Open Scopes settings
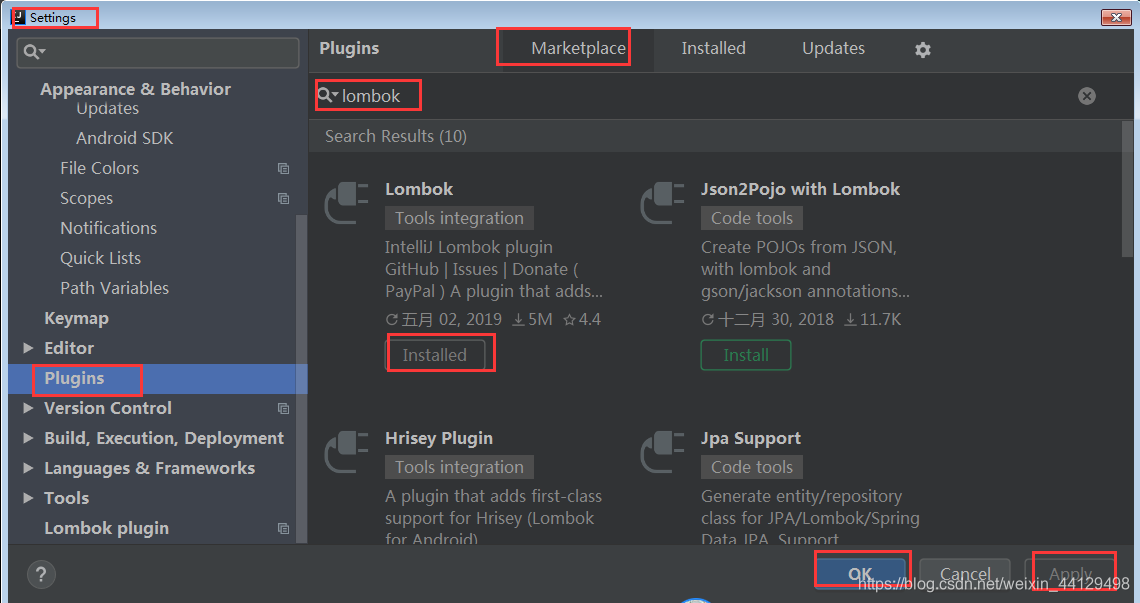This screenshot has width=1140, height=603. point(87,199)
